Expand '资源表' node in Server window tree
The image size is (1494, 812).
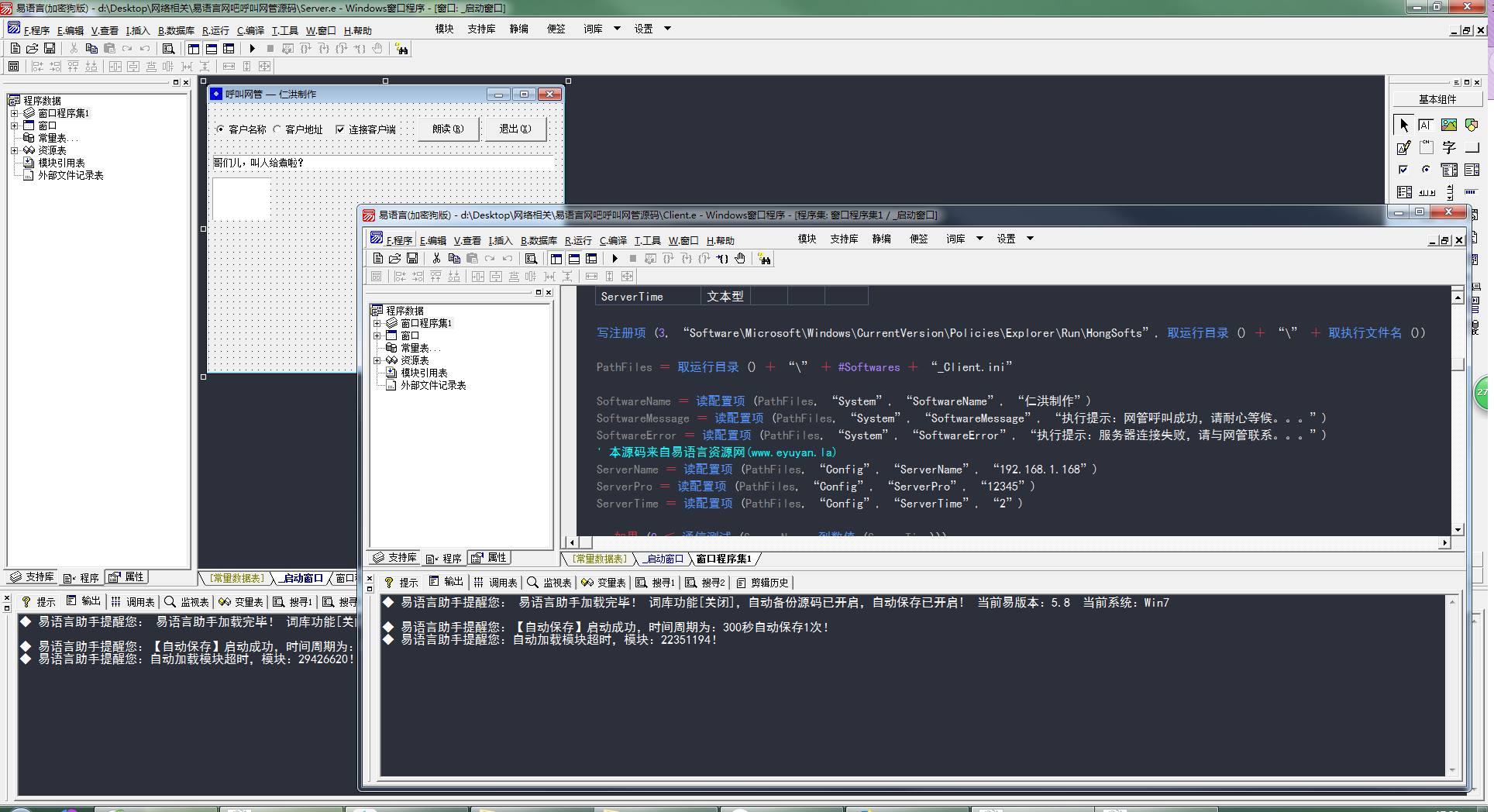tap(14, 150)
